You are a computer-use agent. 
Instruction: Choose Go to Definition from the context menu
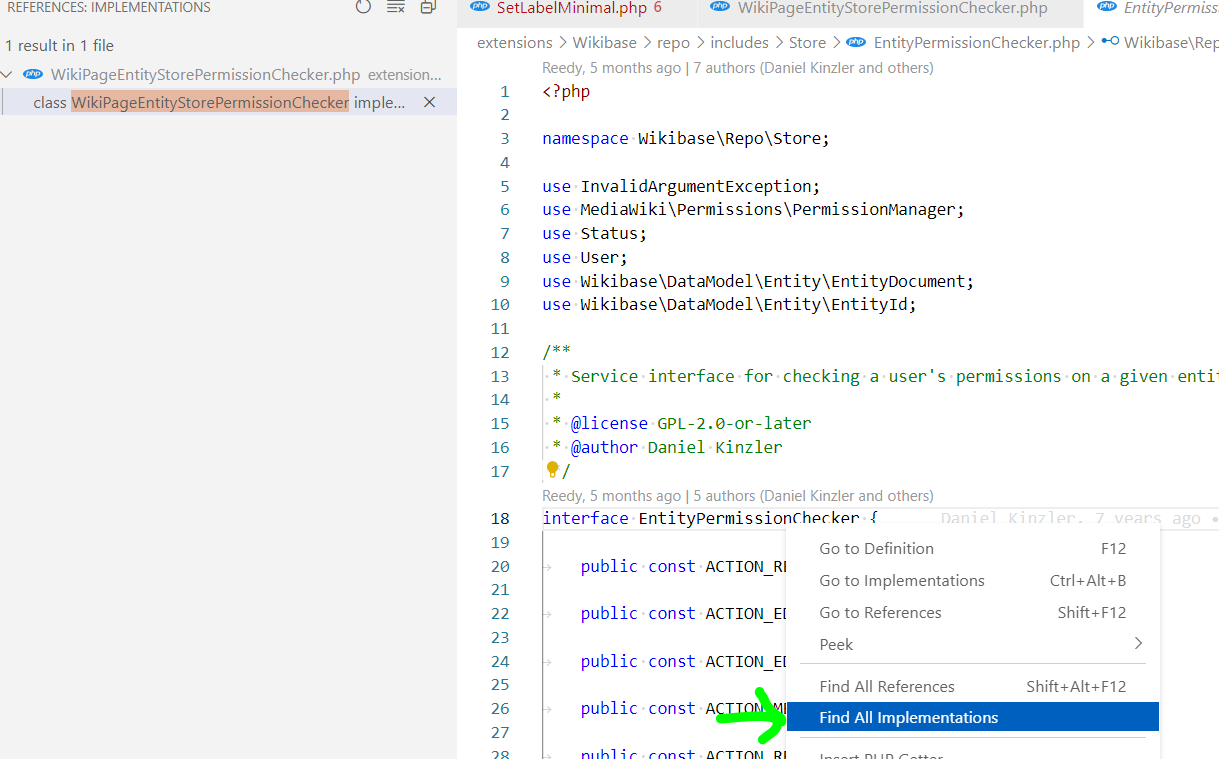coord(876,548)
